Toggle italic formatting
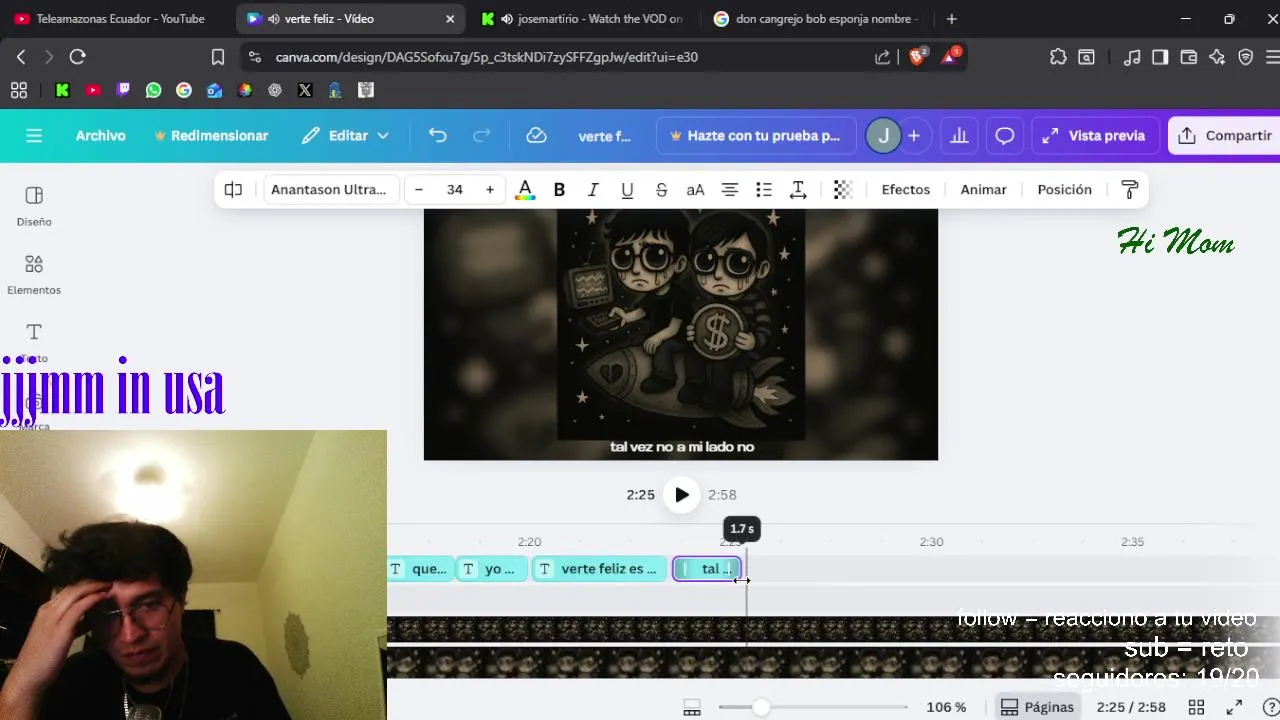Image resolution: width=1280 pixels, height=720 pixels. pos(593,190)
